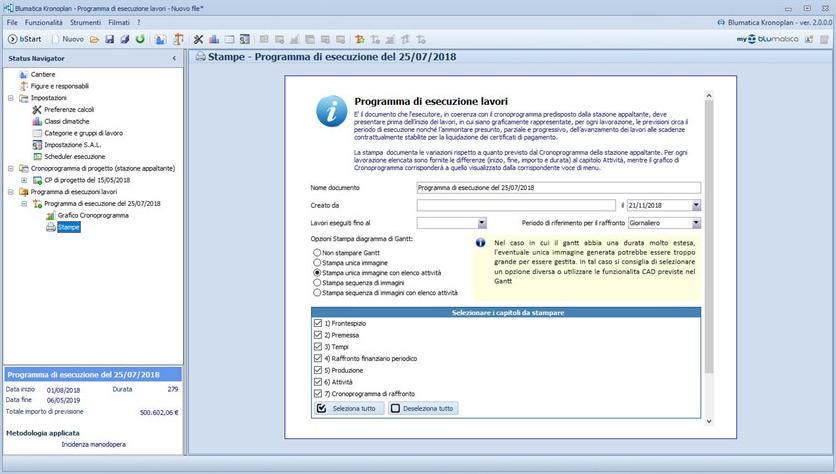Click the blue building site icon in toolbar

[160, 39]
